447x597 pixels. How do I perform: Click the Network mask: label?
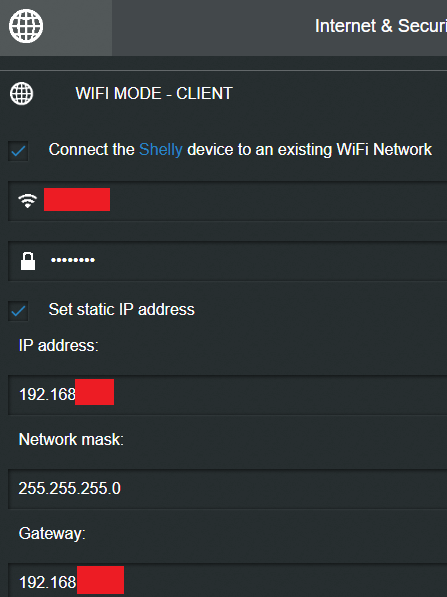71,439
